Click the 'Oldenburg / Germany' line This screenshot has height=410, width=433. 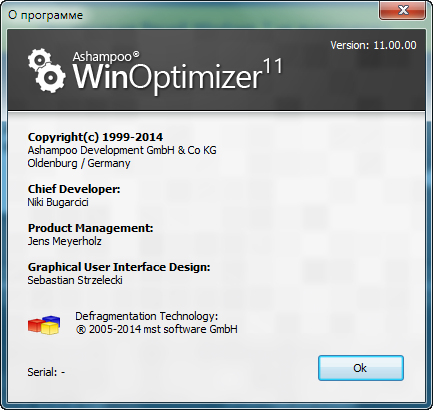pos(79,163)
